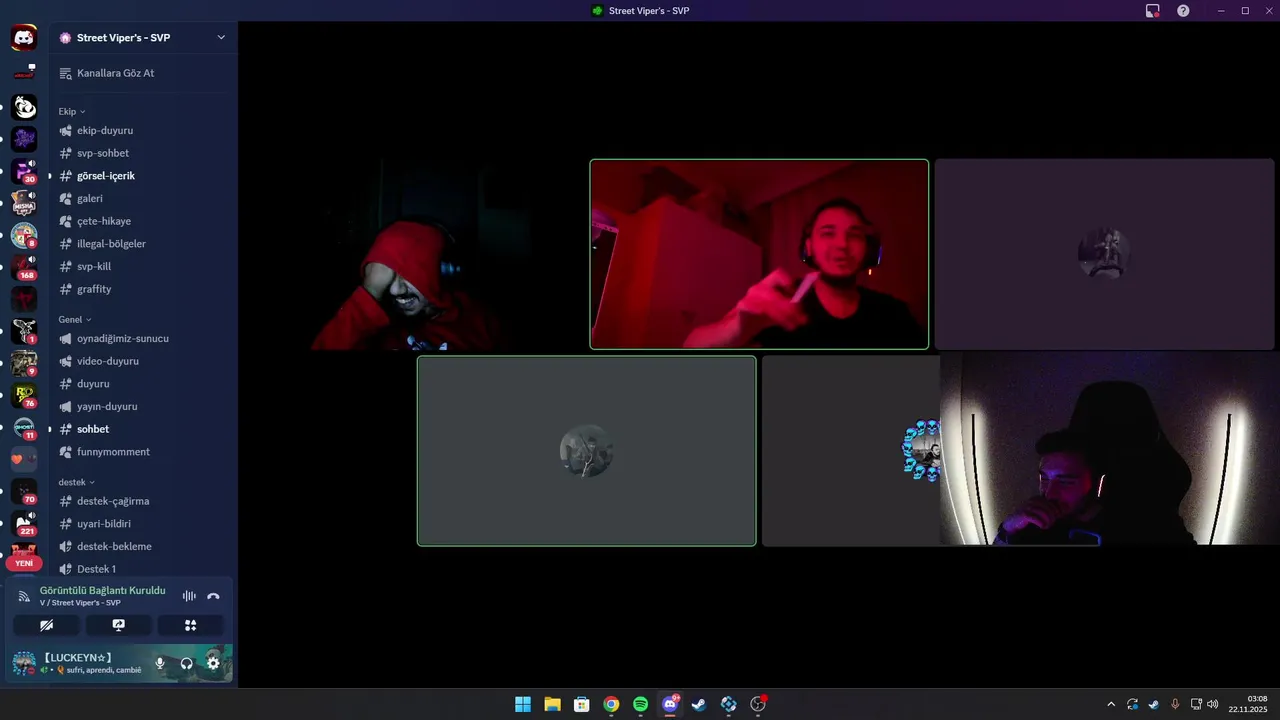1280x720 pixels.
Task: Click the skull-ringed avatar in call tile
Action: [x=923, y=451]
